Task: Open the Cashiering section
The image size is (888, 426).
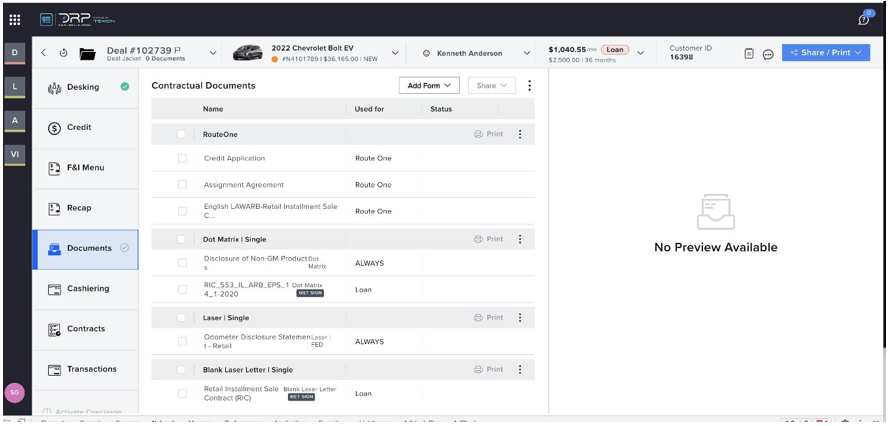Action: (x=86, y=289)
